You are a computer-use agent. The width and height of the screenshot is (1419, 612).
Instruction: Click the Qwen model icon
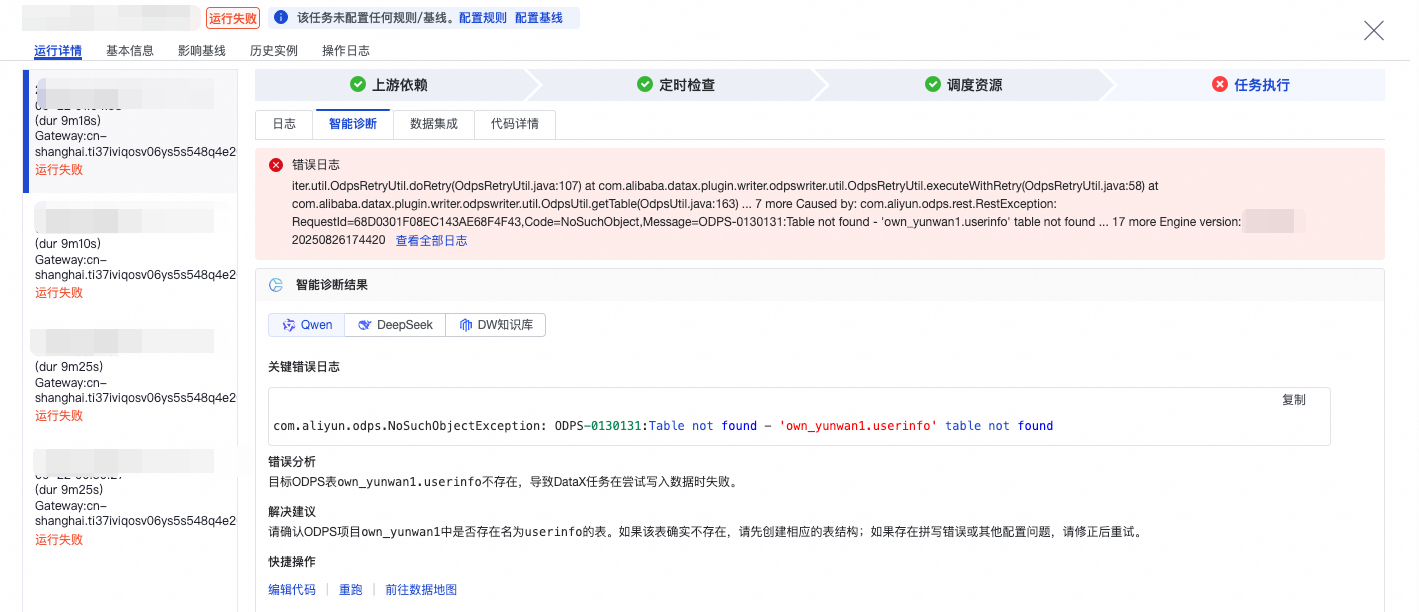pyautogui.click(x=289, y=325)
